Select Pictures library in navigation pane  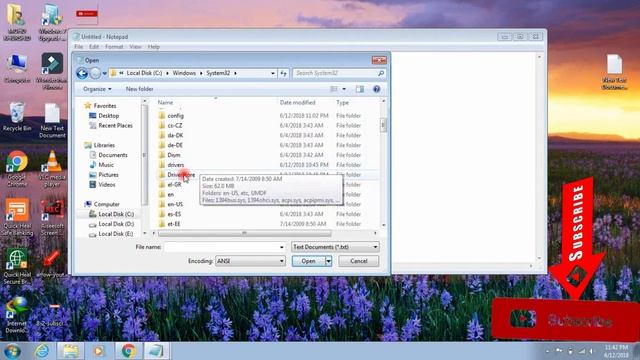click(108, 175)
